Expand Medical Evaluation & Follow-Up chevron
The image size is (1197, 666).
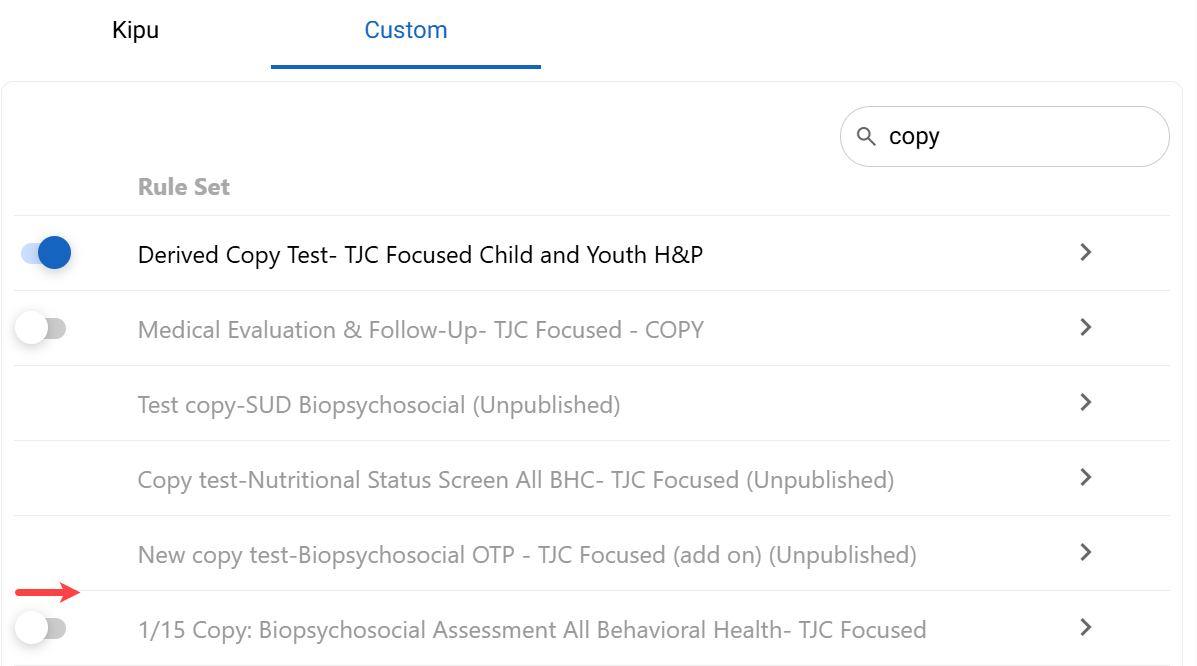(x=1086, y=328)
